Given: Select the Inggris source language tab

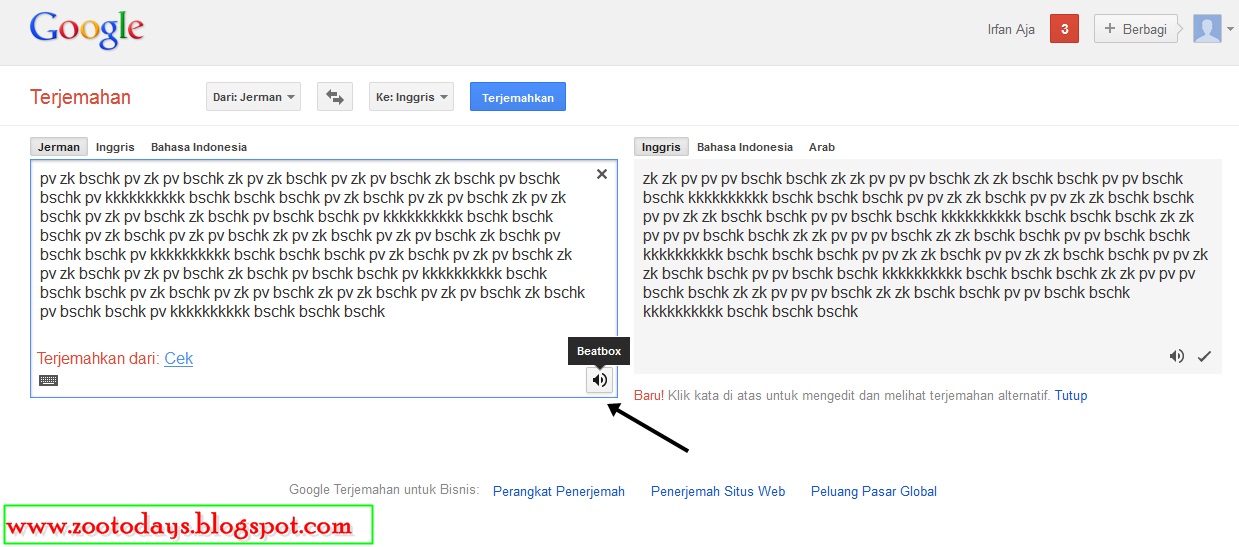Looking at the screenshot, I should 115,147.
